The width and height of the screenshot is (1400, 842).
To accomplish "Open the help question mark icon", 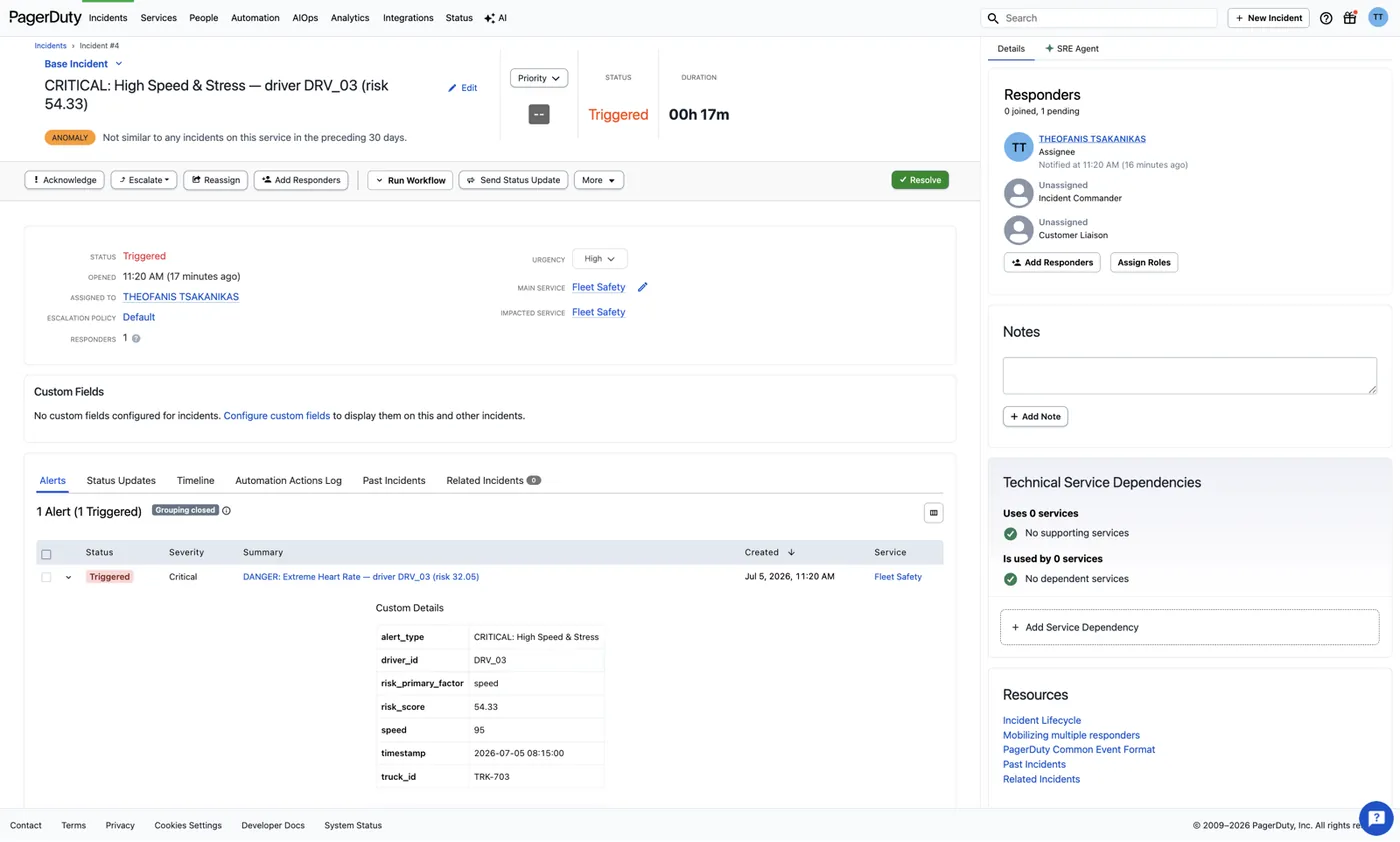I will coord(1326,18).
